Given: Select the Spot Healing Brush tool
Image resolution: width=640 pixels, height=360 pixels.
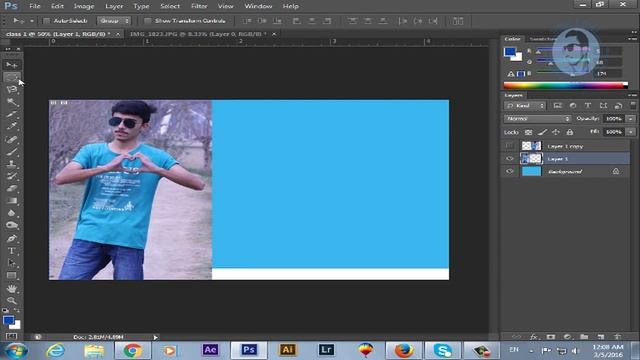Looking at the screenshot, I should 11,139.
